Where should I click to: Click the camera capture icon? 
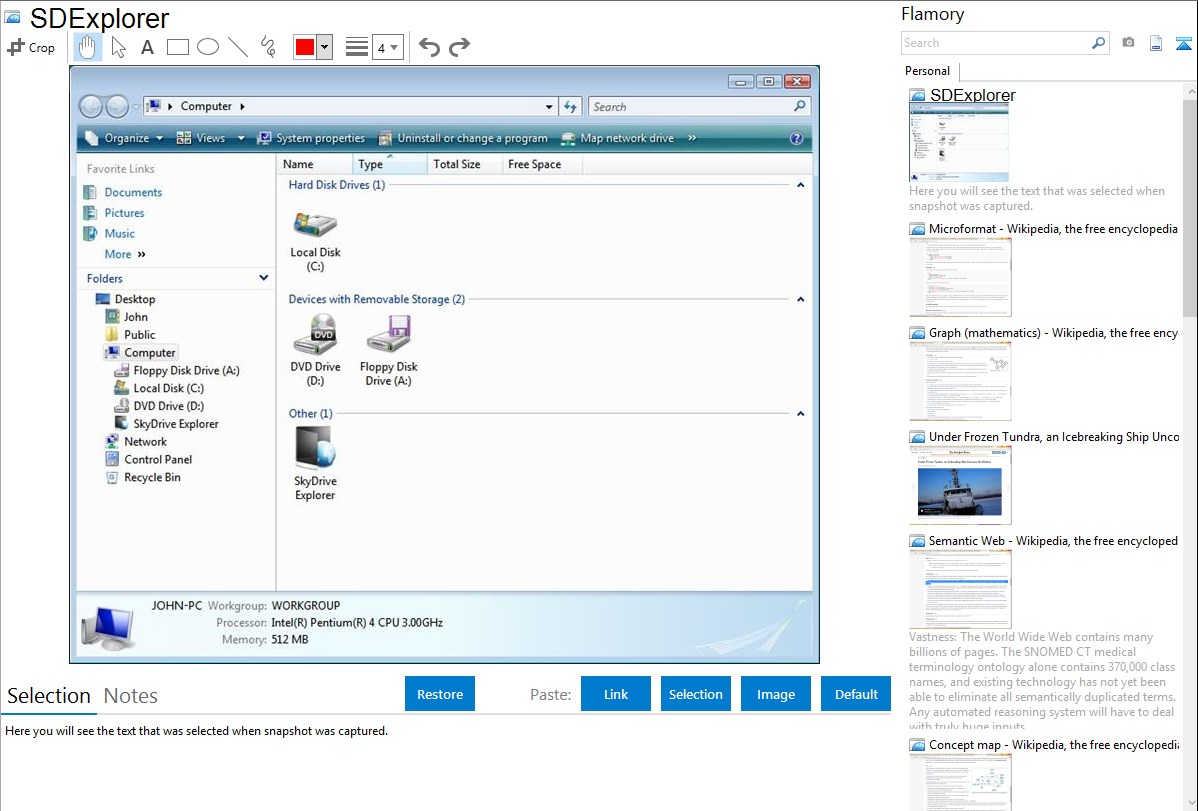point(1128,43)
